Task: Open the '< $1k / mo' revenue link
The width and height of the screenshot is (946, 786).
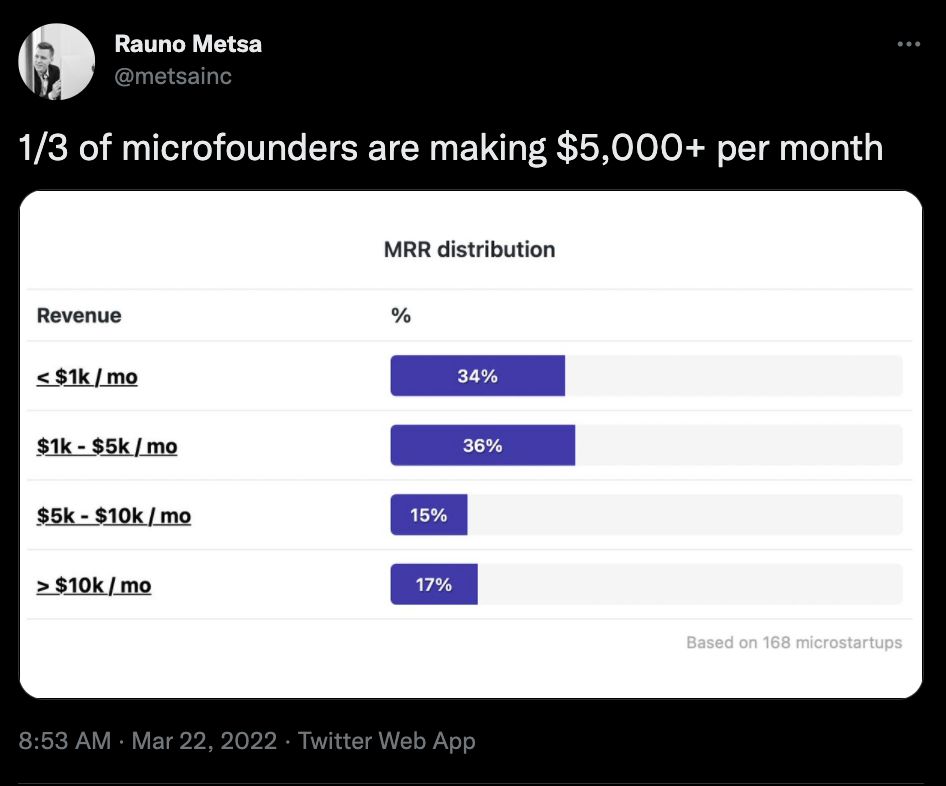Action: (x=87, y=377)
